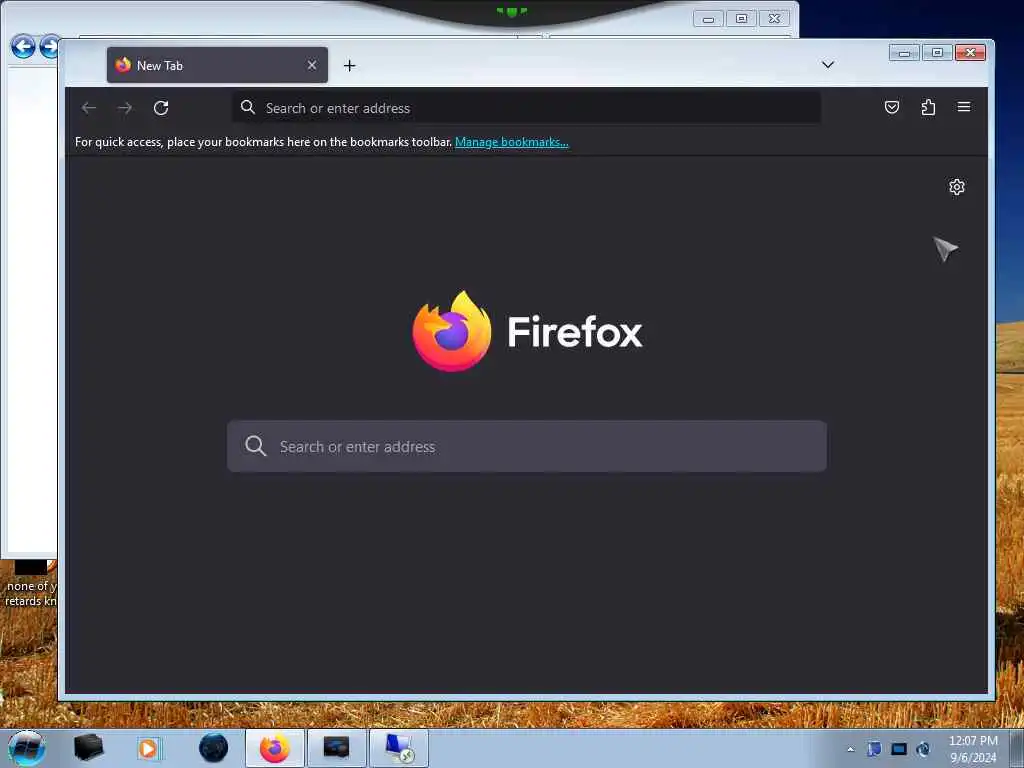Open the dark window taskbar icon

pyautogui.click(x=336, y=748)
